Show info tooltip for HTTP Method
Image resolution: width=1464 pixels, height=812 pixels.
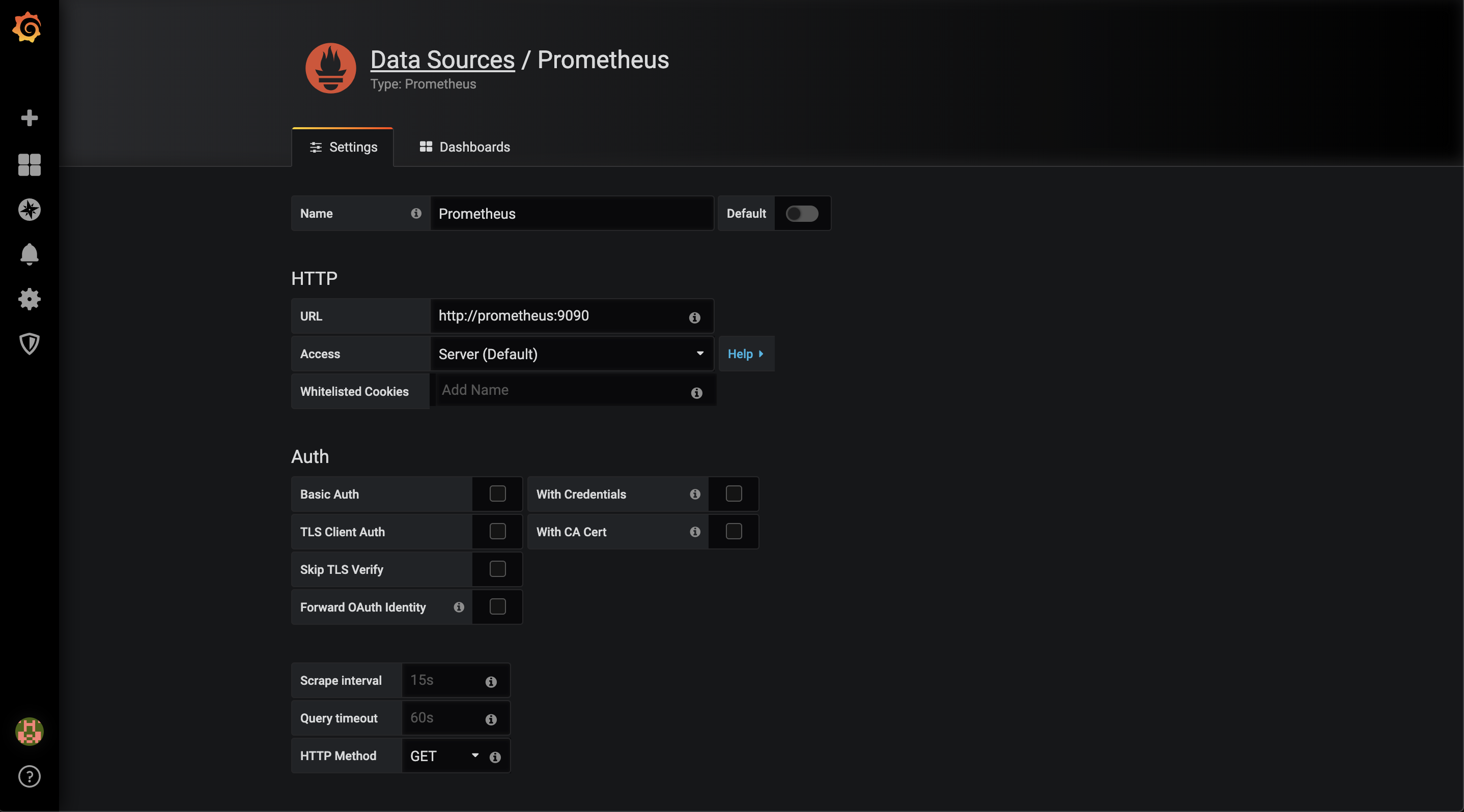(495, 757)
